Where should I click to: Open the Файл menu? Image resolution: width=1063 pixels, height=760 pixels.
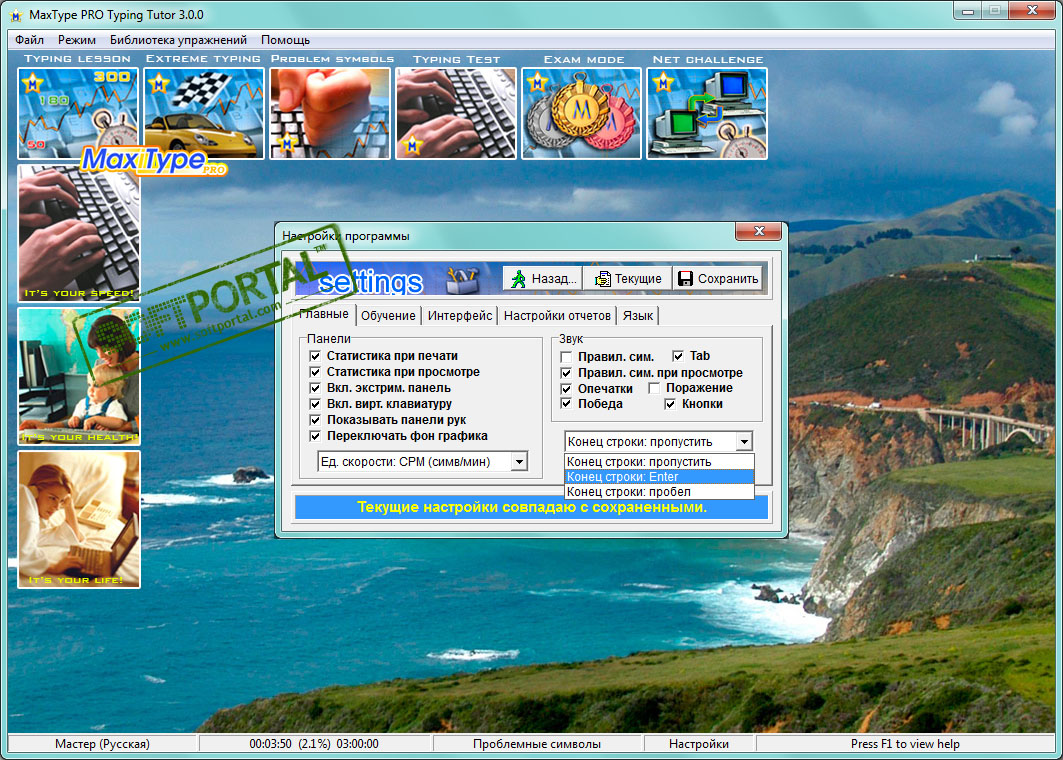pyautogui.click(x=29, y=40)
